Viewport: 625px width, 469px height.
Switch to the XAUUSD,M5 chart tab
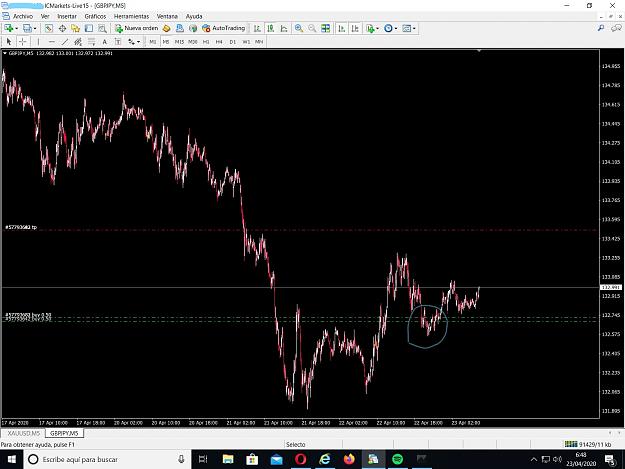[24, 433]
